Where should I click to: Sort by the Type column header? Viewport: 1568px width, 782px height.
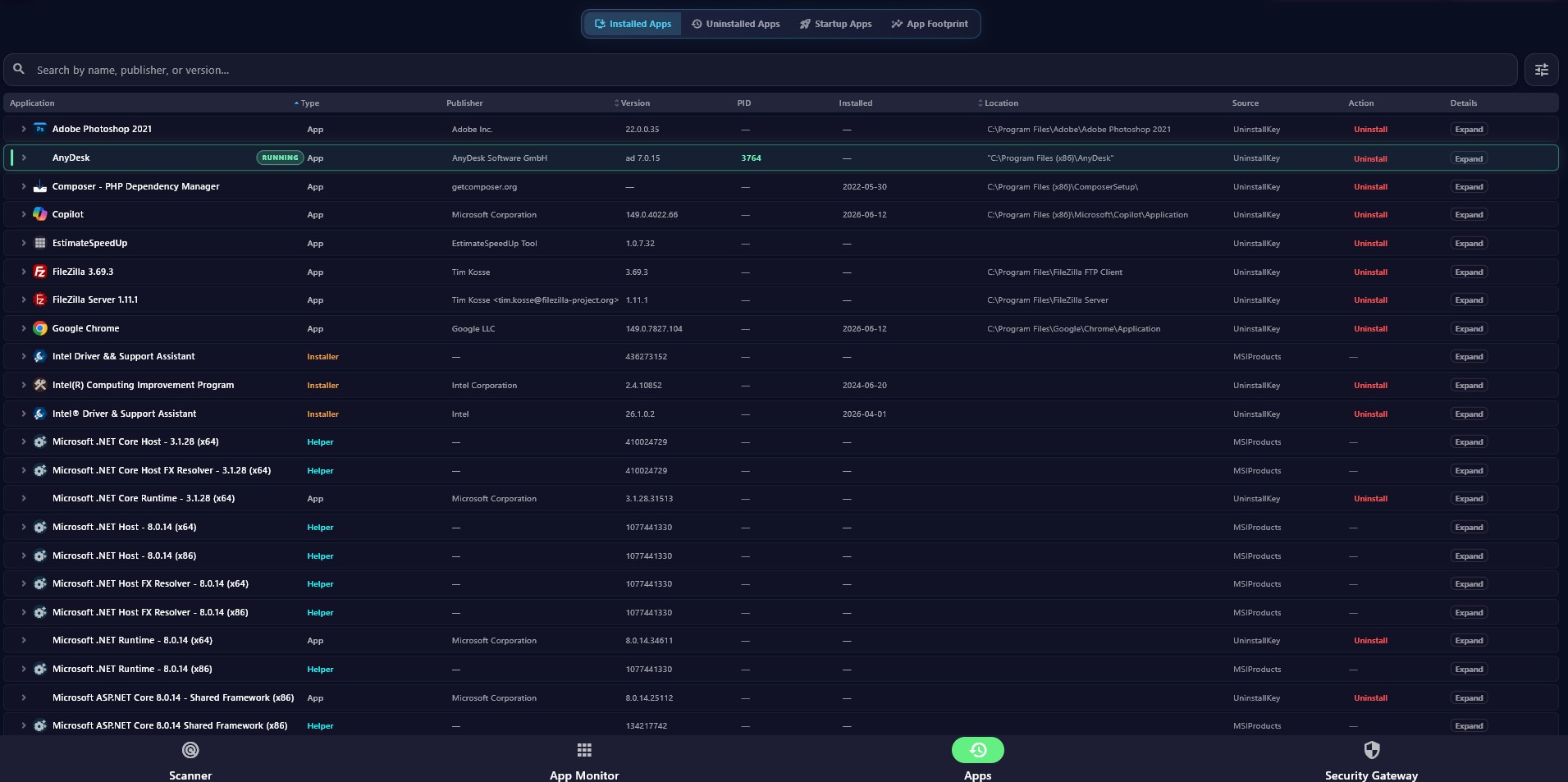click(307, 103)
